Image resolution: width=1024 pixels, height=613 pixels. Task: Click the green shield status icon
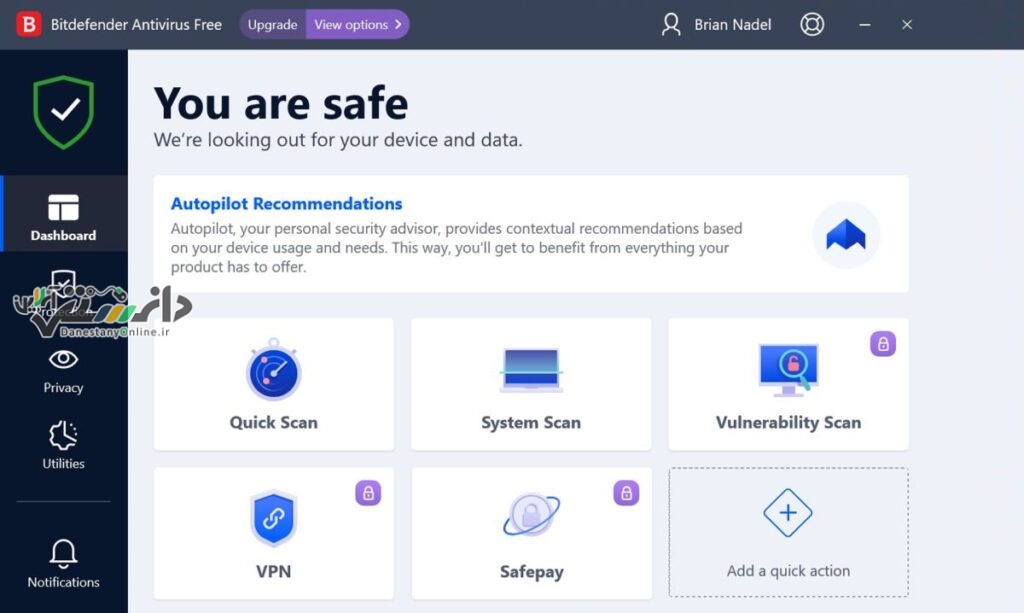63,112
